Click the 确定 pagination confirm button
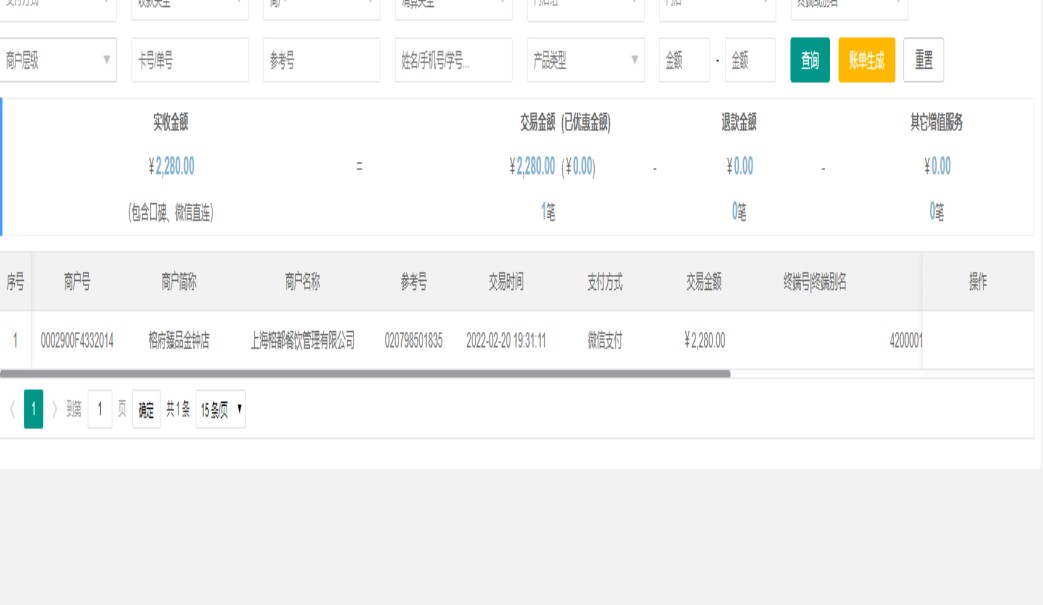The height and width of the screenshot is (605, 1043). coord(146,409)
